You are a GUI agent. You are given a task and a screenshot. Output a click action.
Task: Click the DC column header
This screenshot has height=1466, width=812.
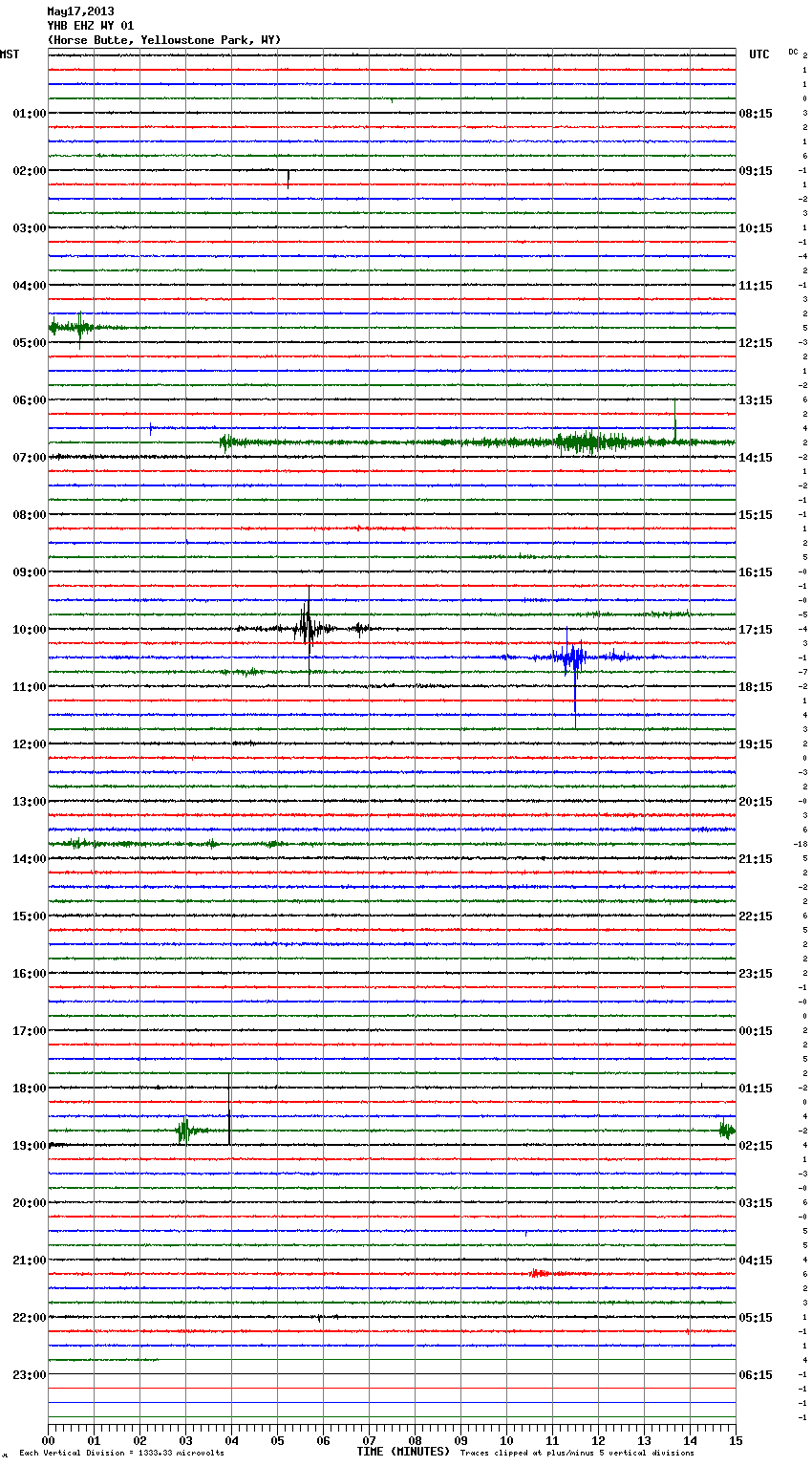point(793,52)
